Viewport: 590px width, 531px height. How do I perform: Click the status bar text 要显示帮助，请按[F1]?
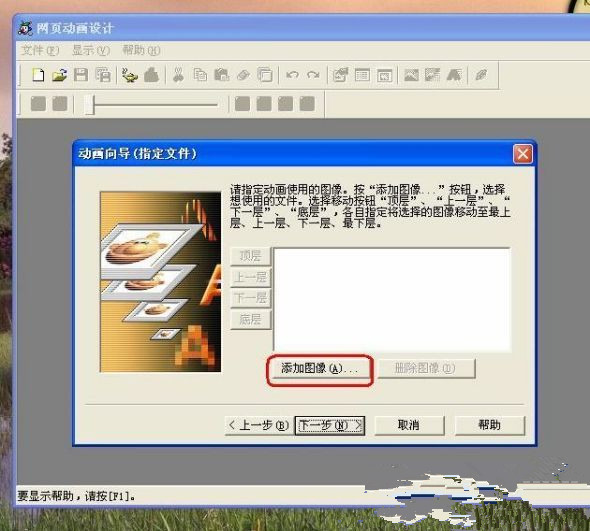point(76,496)
